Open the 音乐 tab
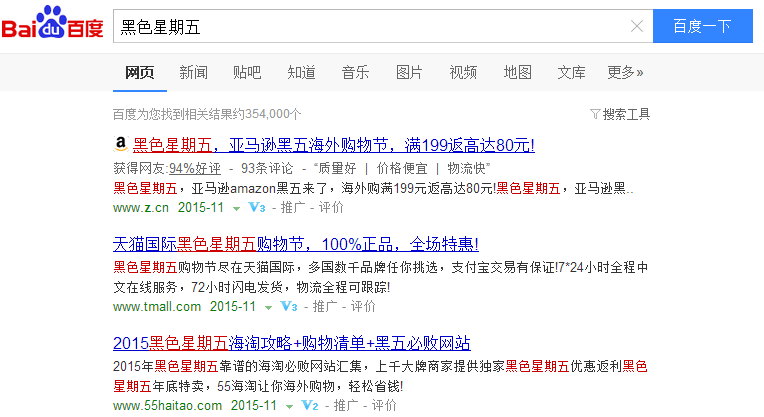 (355, 73)
